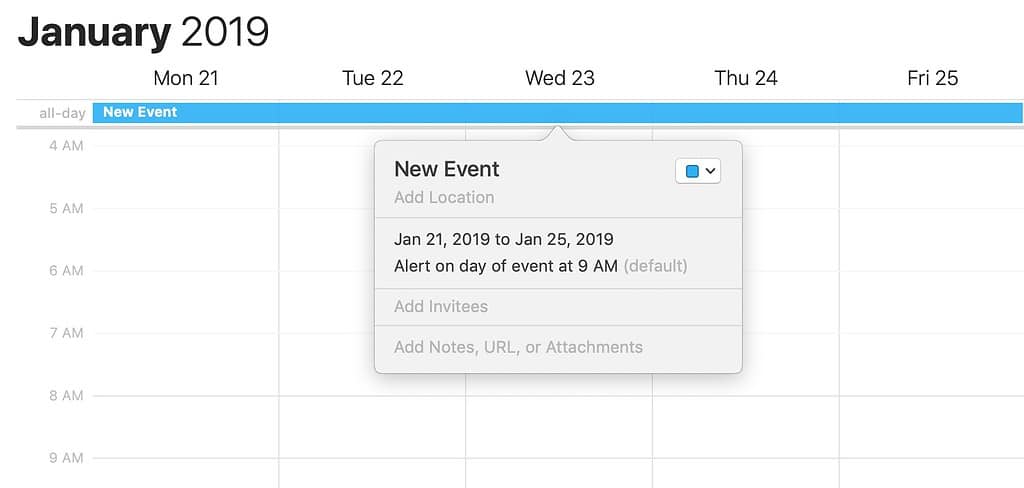
Task: Click the Add Location field
Action: tap(444, 197)
